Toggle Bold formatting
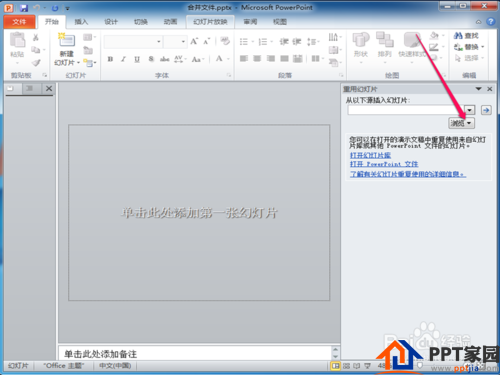 110,59
